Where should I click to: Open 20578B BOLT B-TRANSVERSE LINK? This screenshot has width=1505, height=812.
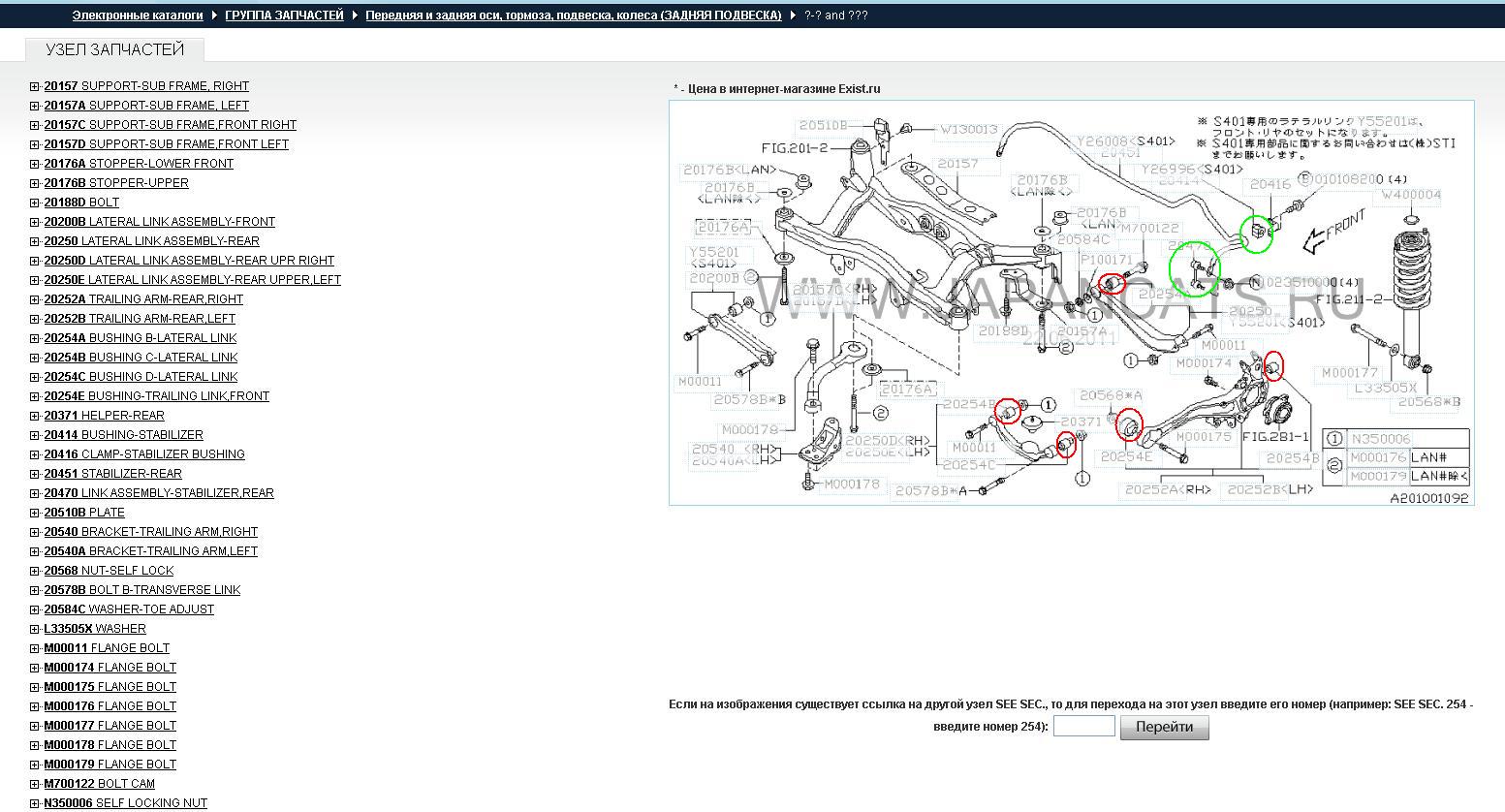[141, 590]
